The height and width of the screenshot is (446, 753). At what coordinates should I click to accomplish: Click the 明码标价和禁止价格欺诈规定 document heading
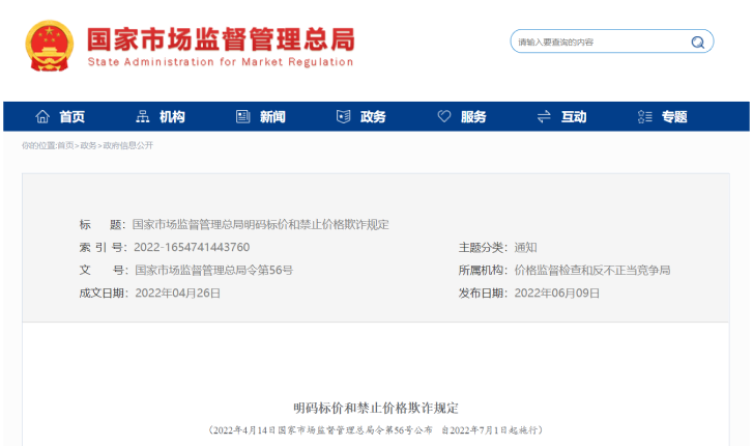pos(375,408)
